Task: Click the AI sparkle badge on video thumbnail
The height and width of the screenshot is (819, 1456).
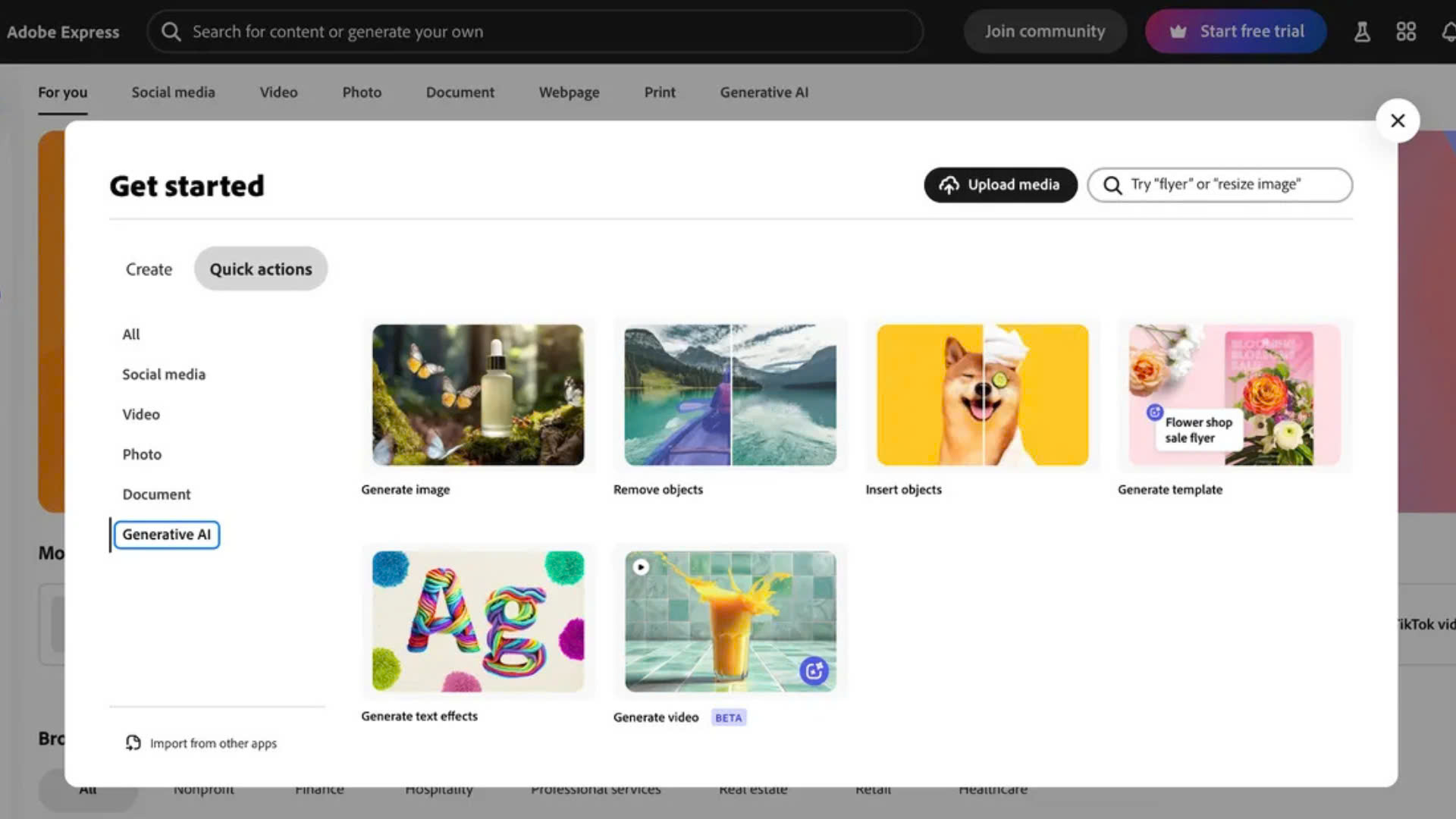Action: [x=814, y=671]
